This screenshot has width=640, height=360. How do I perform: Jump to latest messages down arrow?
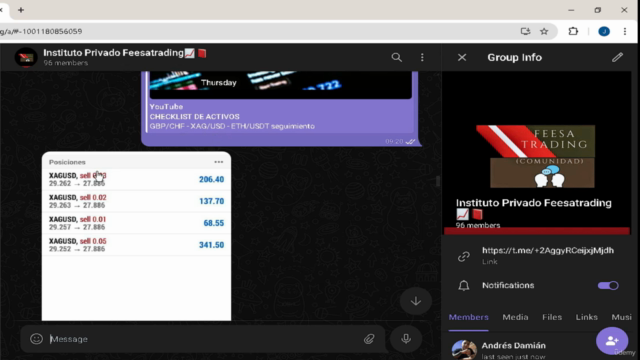pos(416,301)
